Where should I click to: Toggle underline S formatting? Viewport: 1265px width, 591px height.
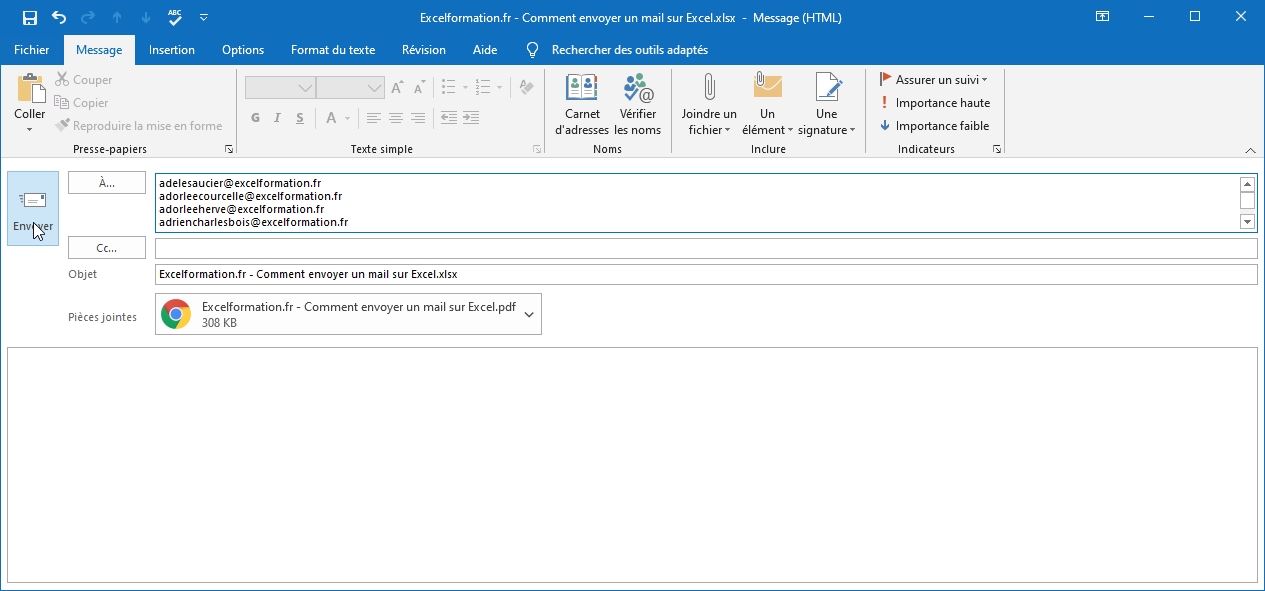pos(300,118)
